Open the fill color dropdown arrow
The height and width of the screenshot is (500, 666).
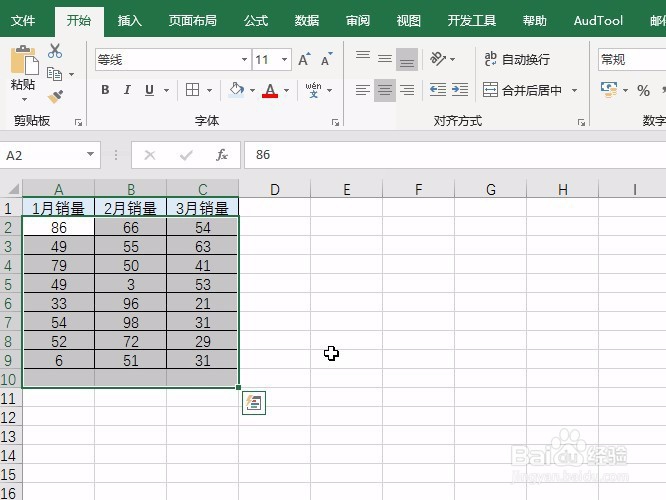[252, 90]
